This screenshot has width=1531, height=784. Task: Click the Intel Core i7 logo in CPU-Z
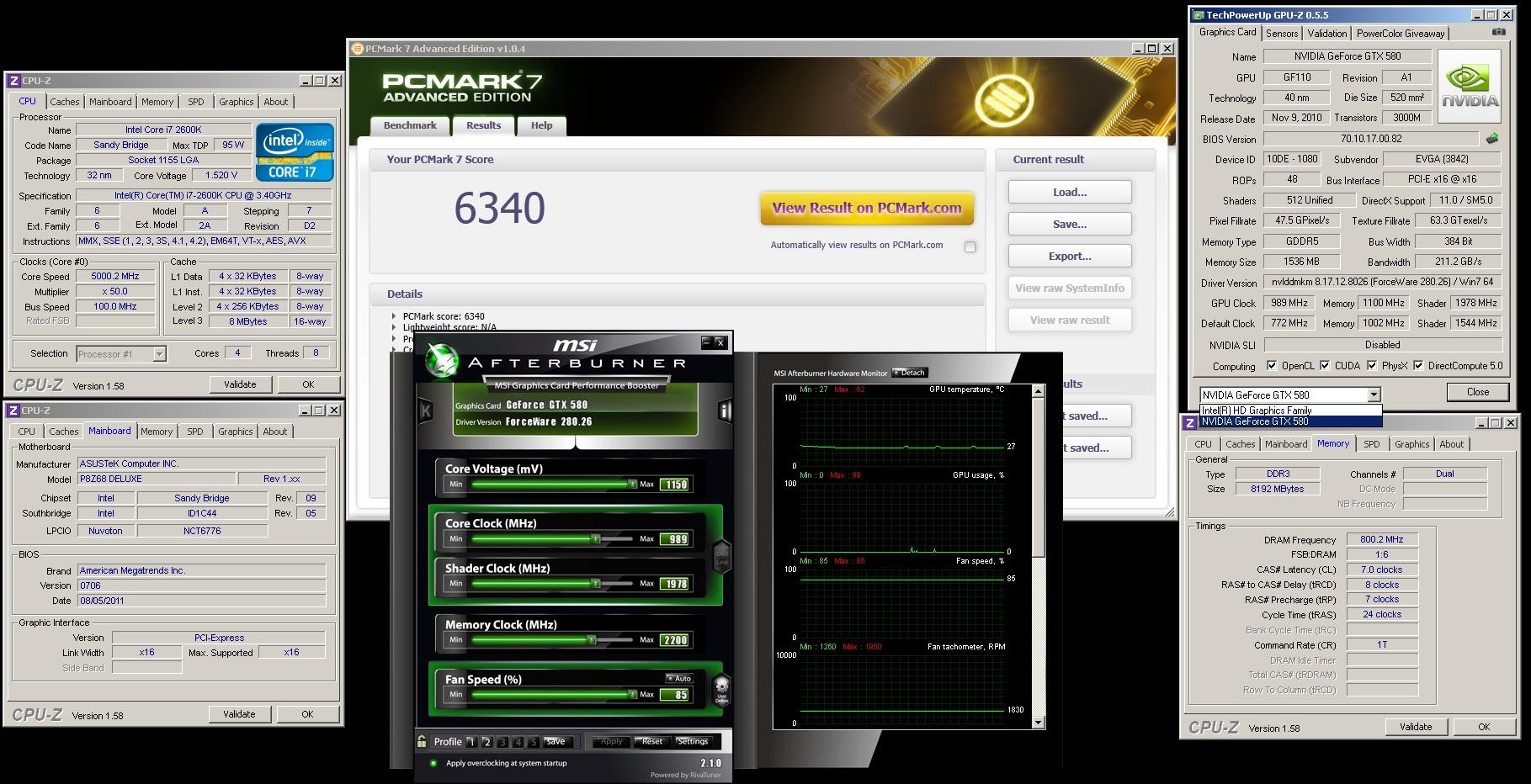295,152
